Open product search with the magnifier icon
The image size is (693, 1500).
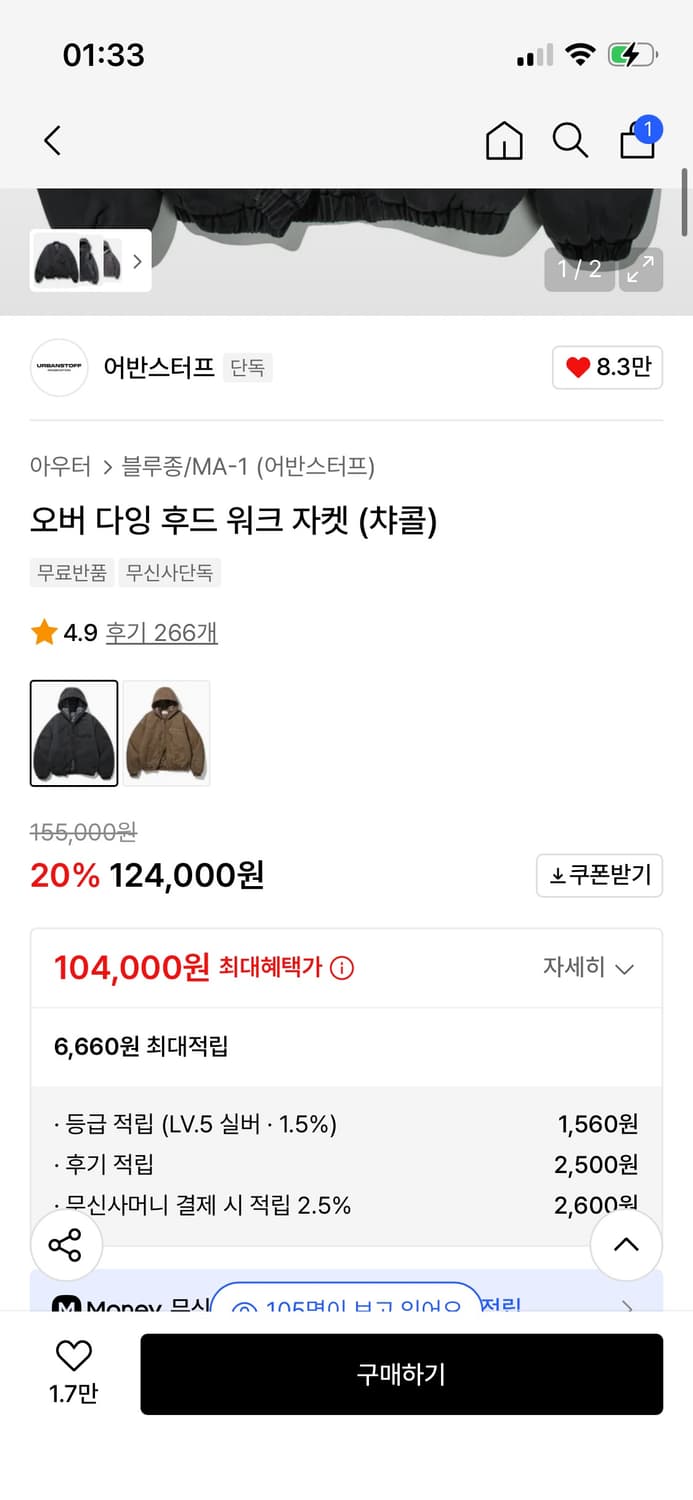point(570,141)
